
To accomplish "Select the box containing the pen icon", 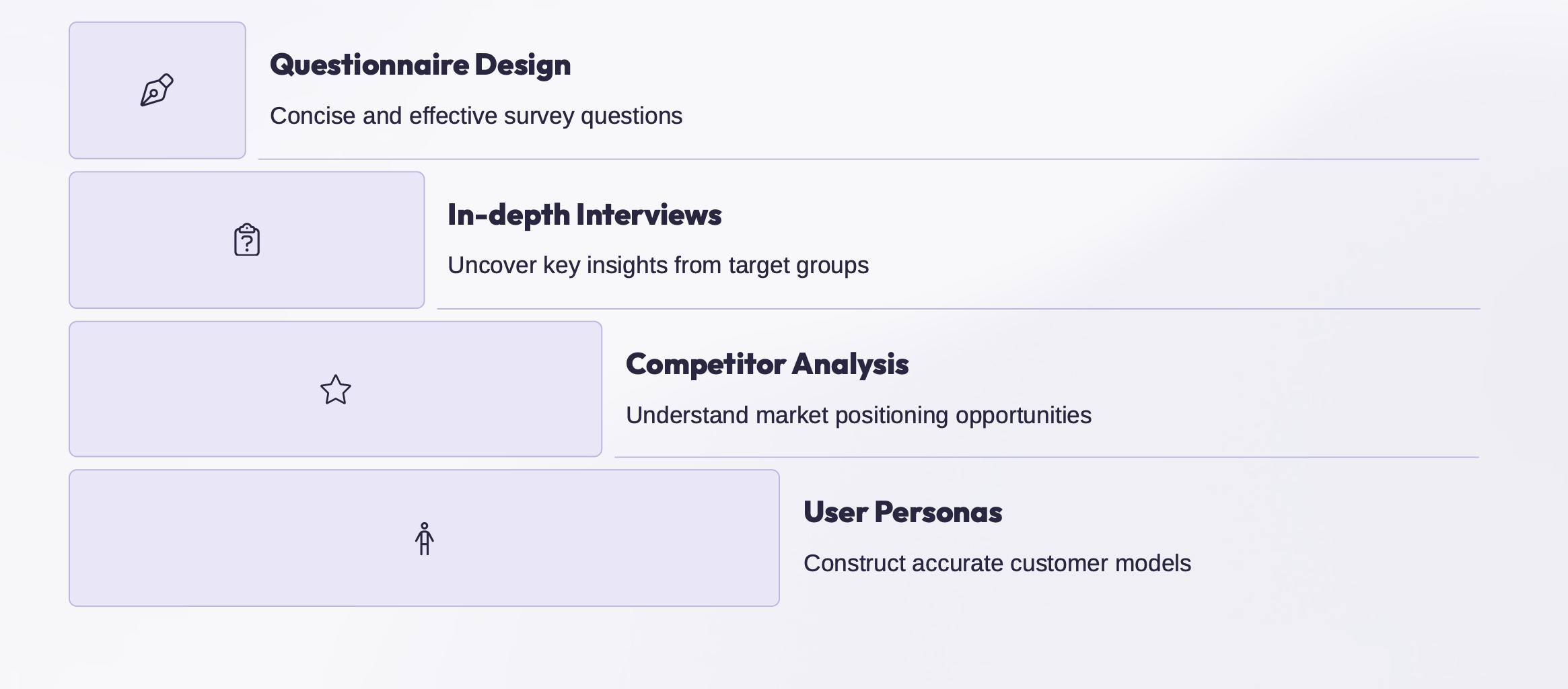I will tap(157, 90).
